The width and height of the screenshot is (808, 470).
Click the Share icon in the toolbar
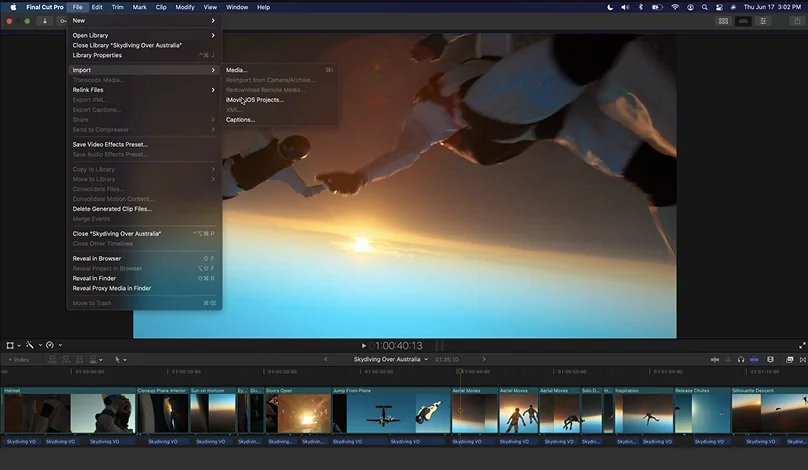[797, 21]
